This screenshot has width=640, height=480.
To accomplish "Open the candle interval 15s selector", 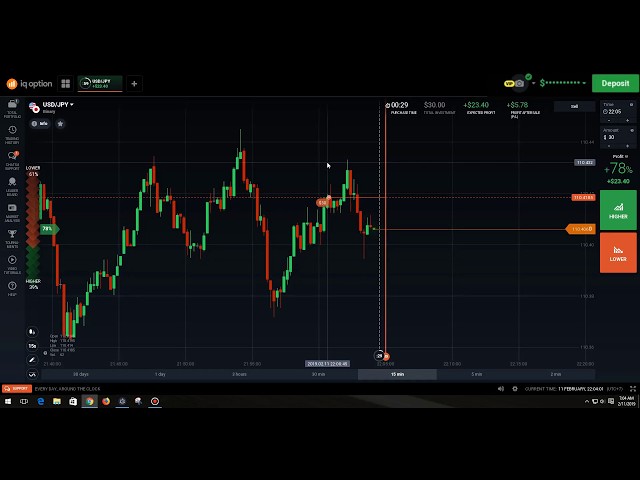I will 32,346.
